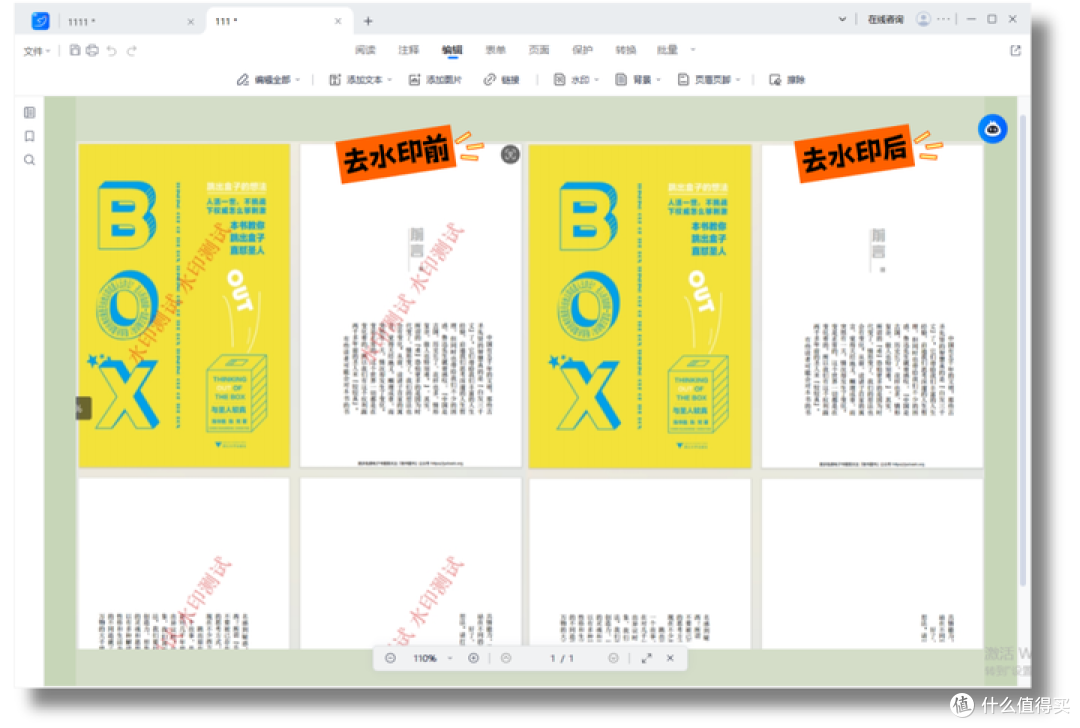Close the "1111" tab
Image resolution: width=1080 pixels, height=728 pixels.
click(191, 22)
